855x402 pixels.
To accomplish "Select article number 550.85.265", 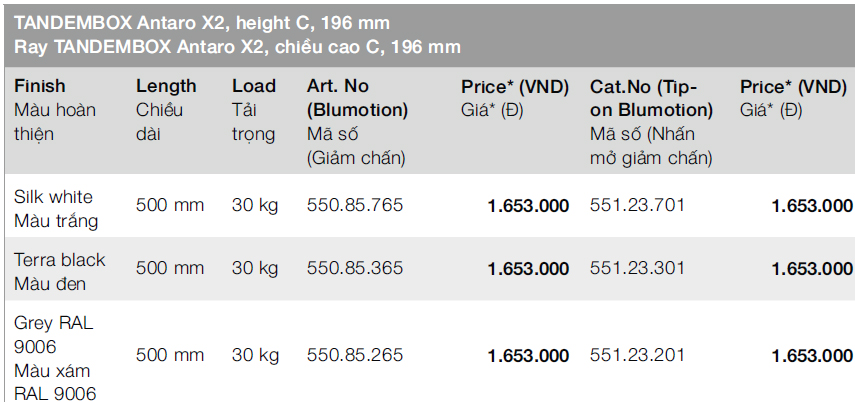I will pyautogui.click(x=355, y=356).
